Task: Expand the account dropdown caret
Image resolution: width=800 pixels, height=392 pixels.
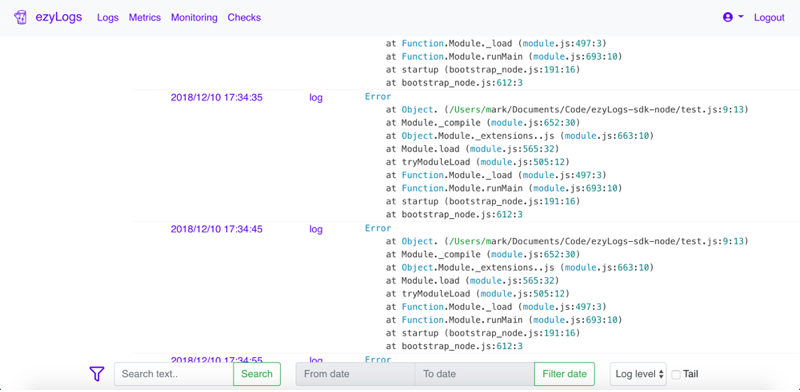Action: 741,17
